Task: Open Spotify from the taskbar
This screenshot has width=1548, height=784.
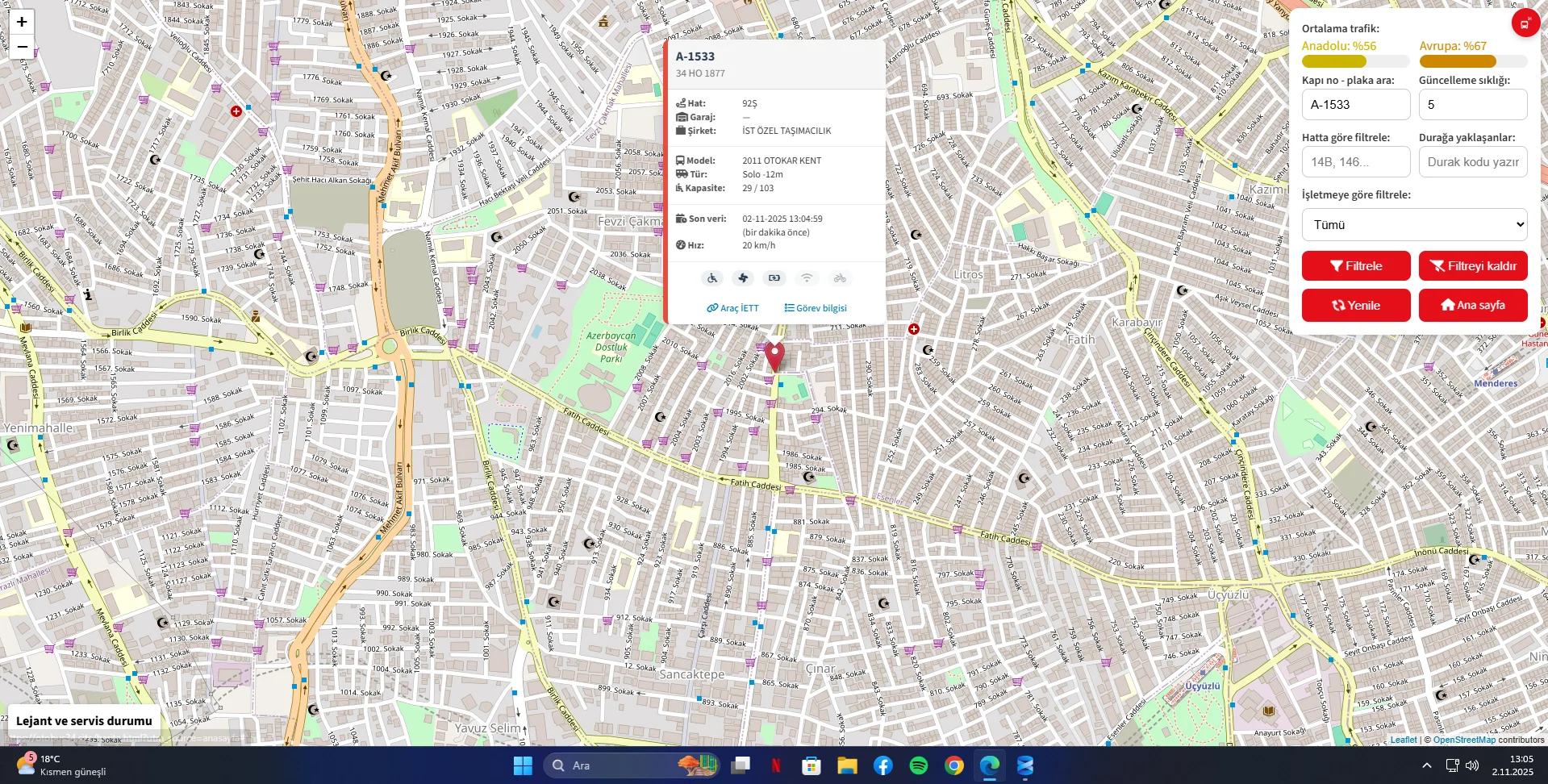Action: 918,765
